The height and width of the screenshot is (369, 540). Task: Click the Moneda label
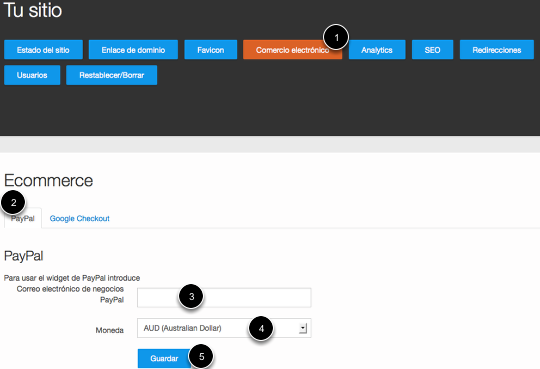pyautogui.click(x=110, y=330)
